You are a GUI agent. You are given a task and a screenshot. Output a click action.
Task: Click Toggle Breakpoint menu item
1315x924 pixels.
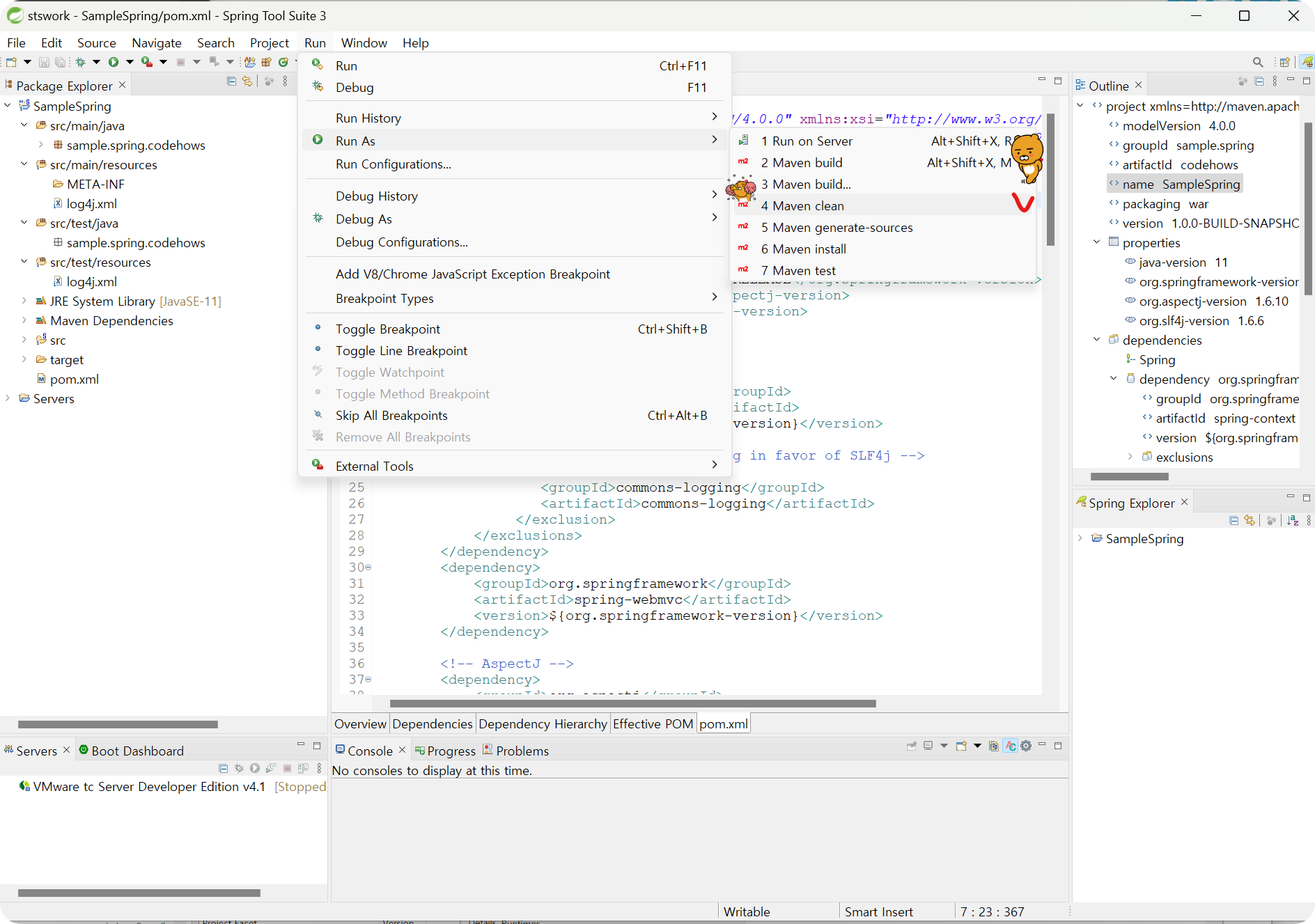click(x=514, y=329)
